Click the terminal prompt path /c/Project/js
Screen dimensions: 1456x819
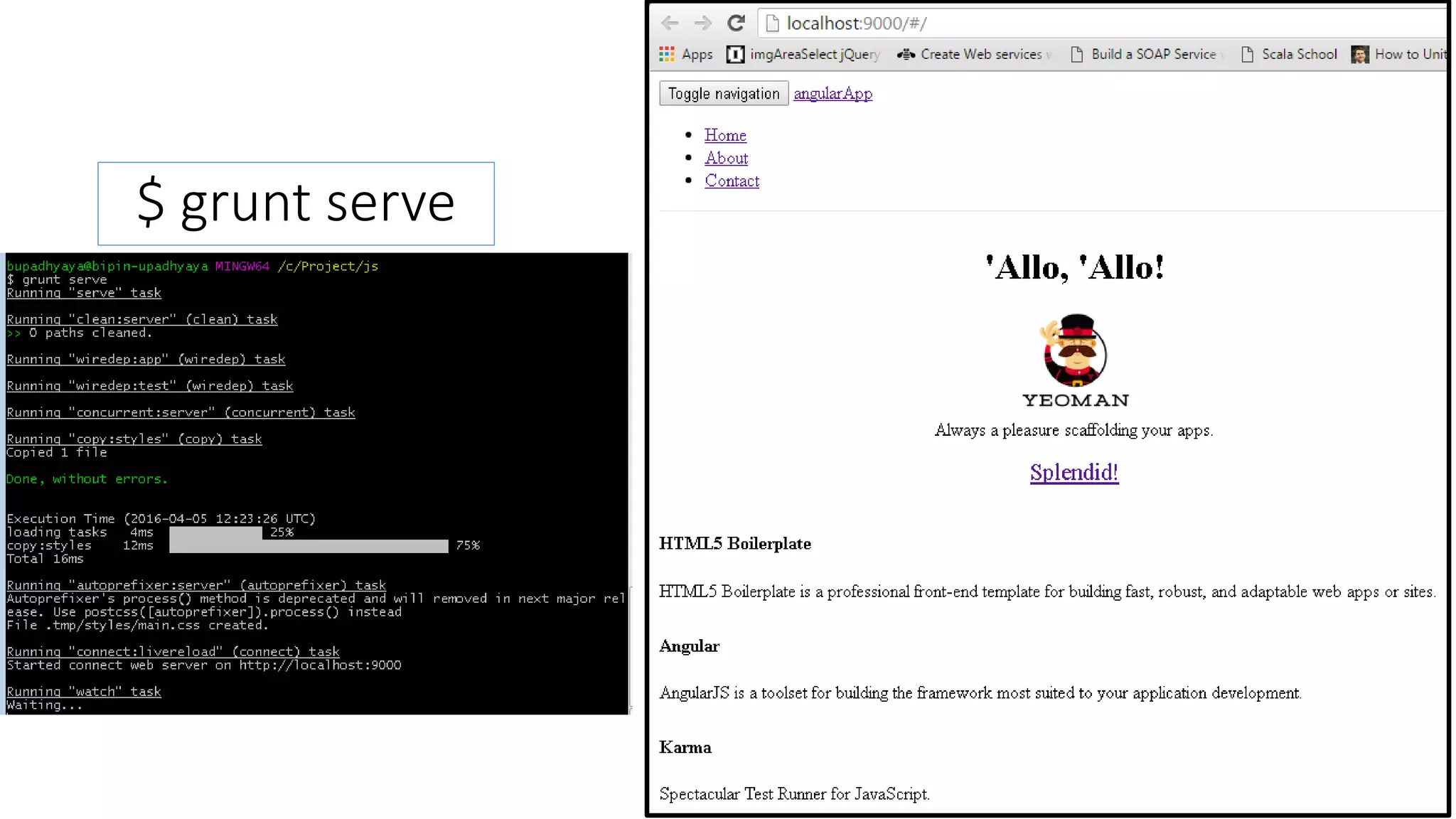coord(328,267)
